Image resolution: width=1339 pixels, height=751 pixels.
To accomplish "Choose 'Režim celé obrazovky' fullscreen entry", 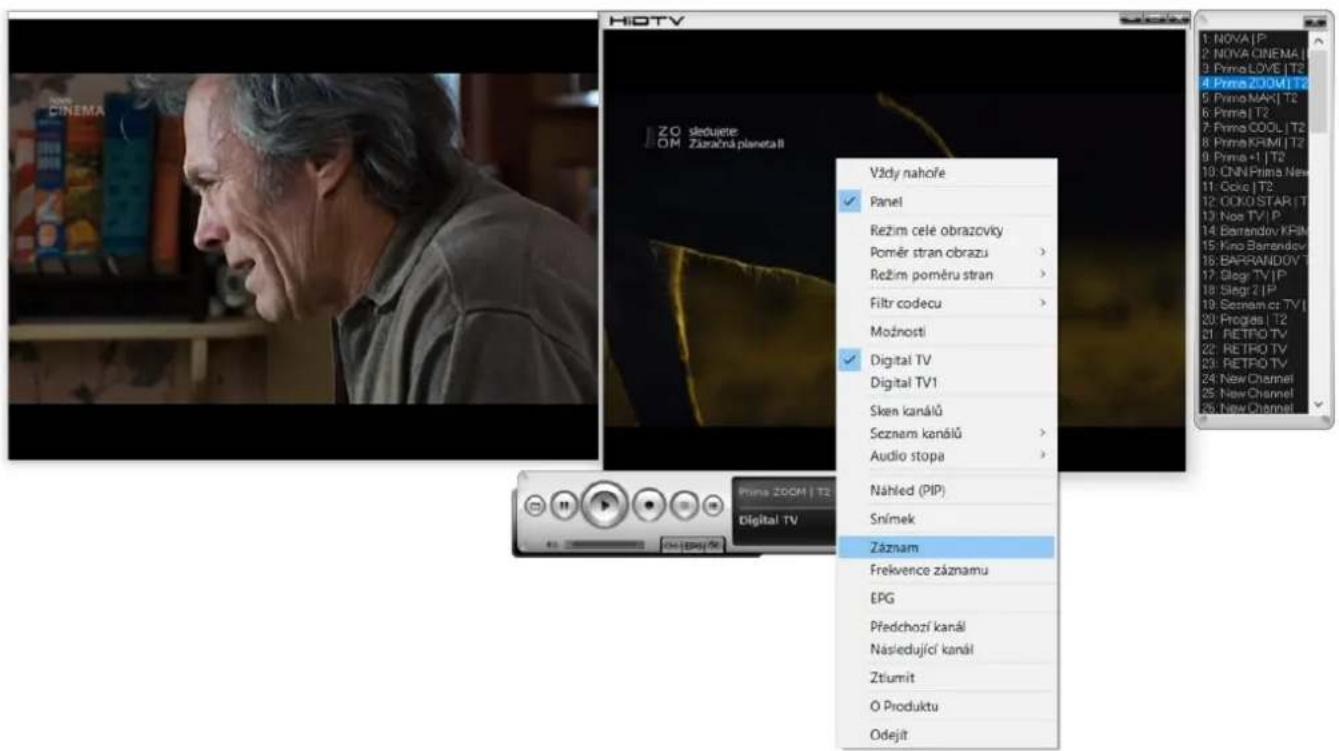I will tap(946, 230).
